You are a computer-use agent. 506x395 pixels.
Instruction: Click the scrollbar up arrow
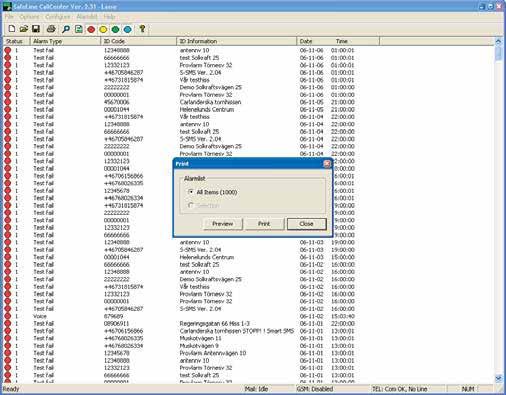pos(498,42)
